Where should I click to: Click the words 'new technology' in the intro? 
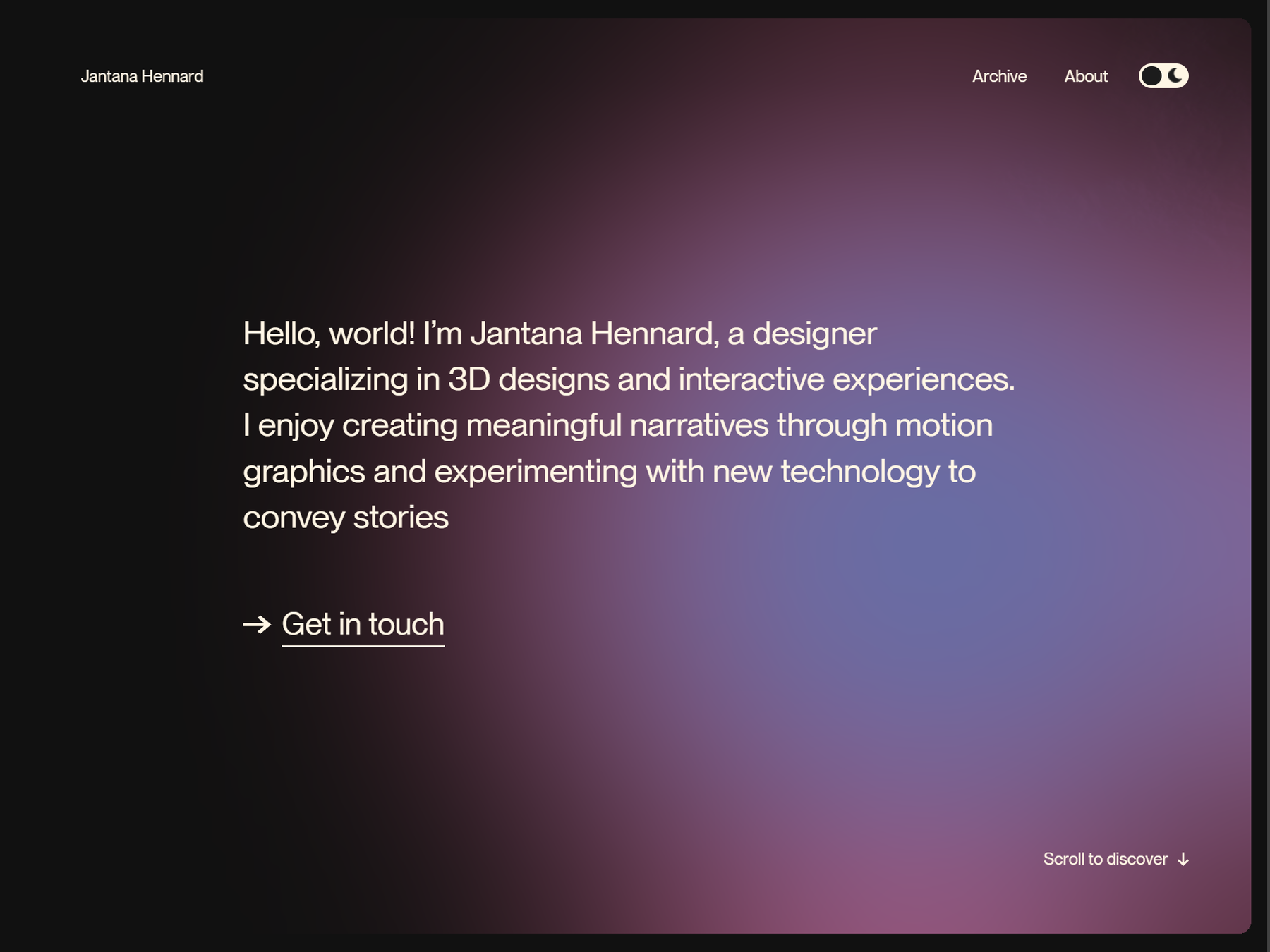pyautogui.click(x=825, y=472)
